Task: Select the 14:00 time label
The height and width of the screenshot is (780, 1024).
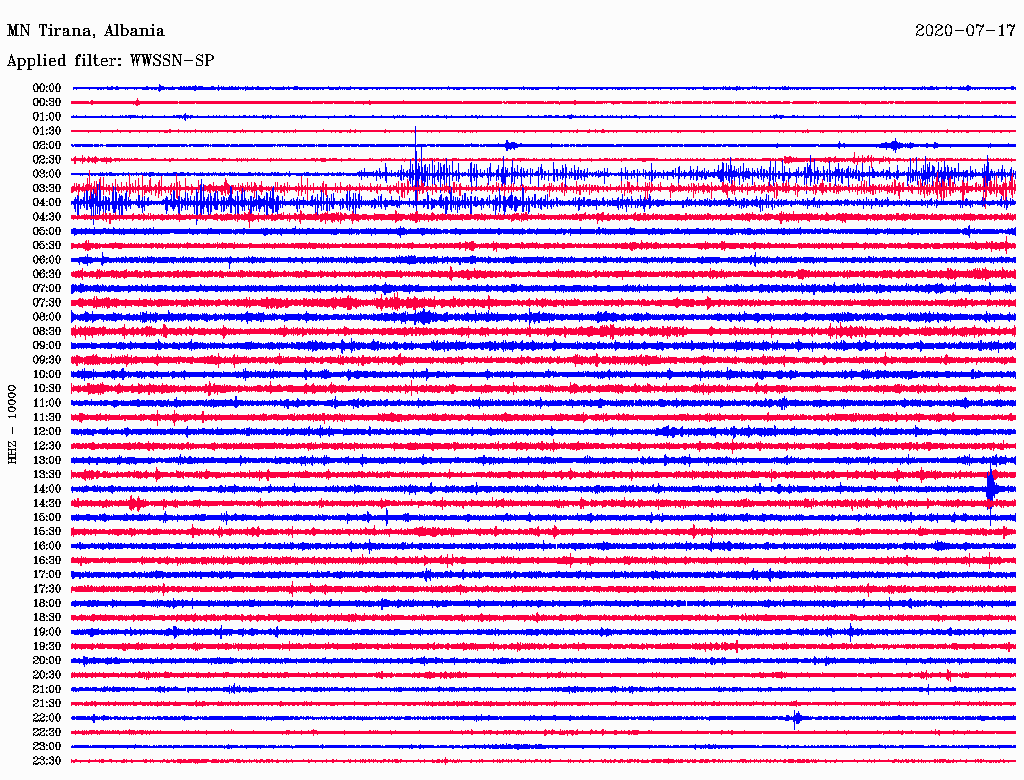Action: 47,489
